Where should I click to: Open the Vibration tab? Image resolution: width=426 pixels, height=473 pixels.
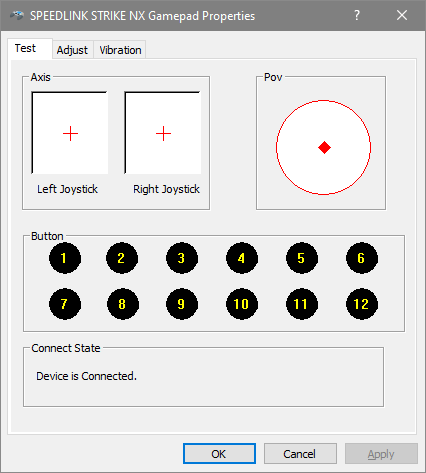click(x=120, y=50)
